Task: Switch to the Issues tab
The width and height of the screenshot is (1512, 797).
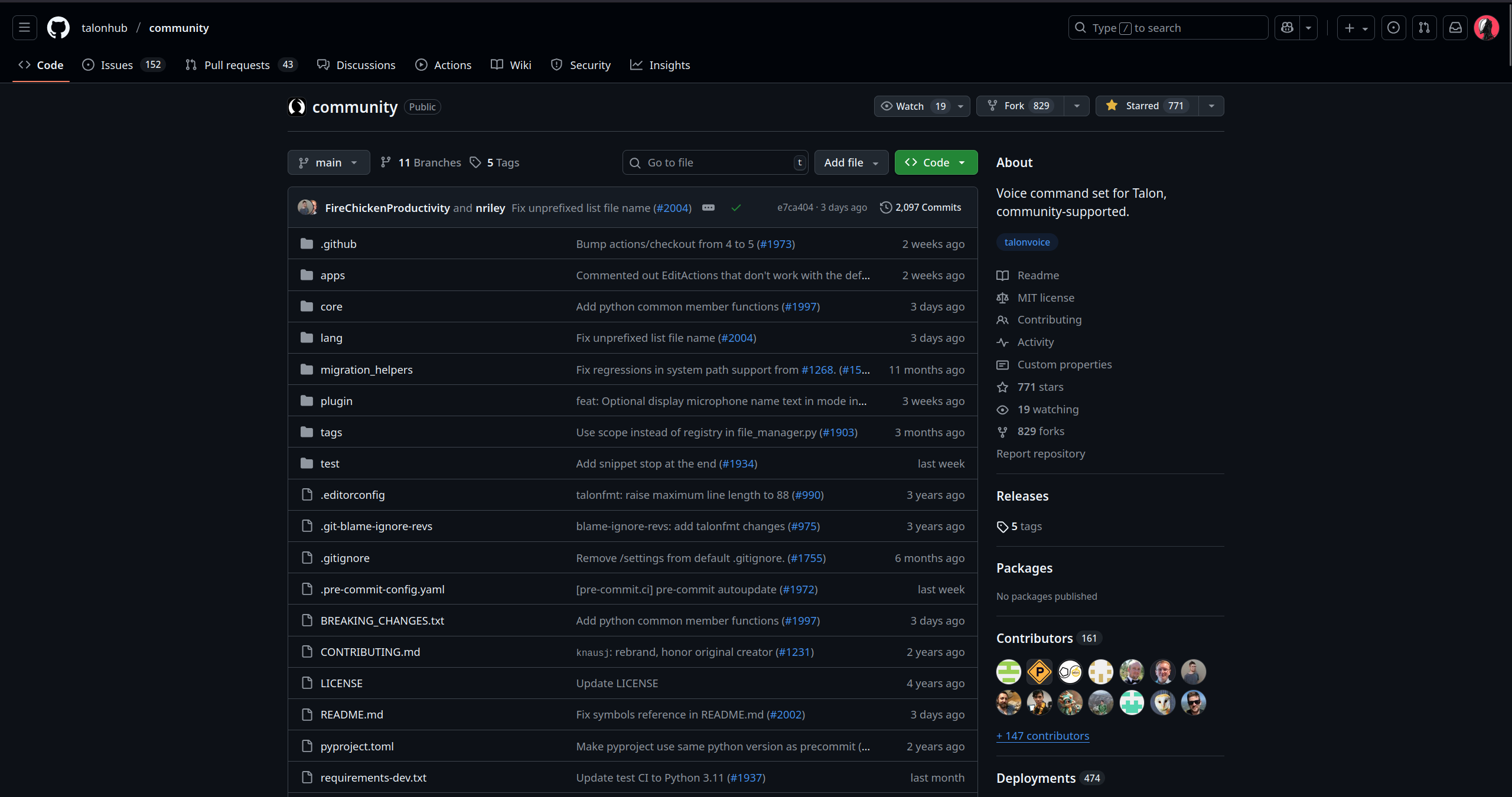Action: coord(123,65)
